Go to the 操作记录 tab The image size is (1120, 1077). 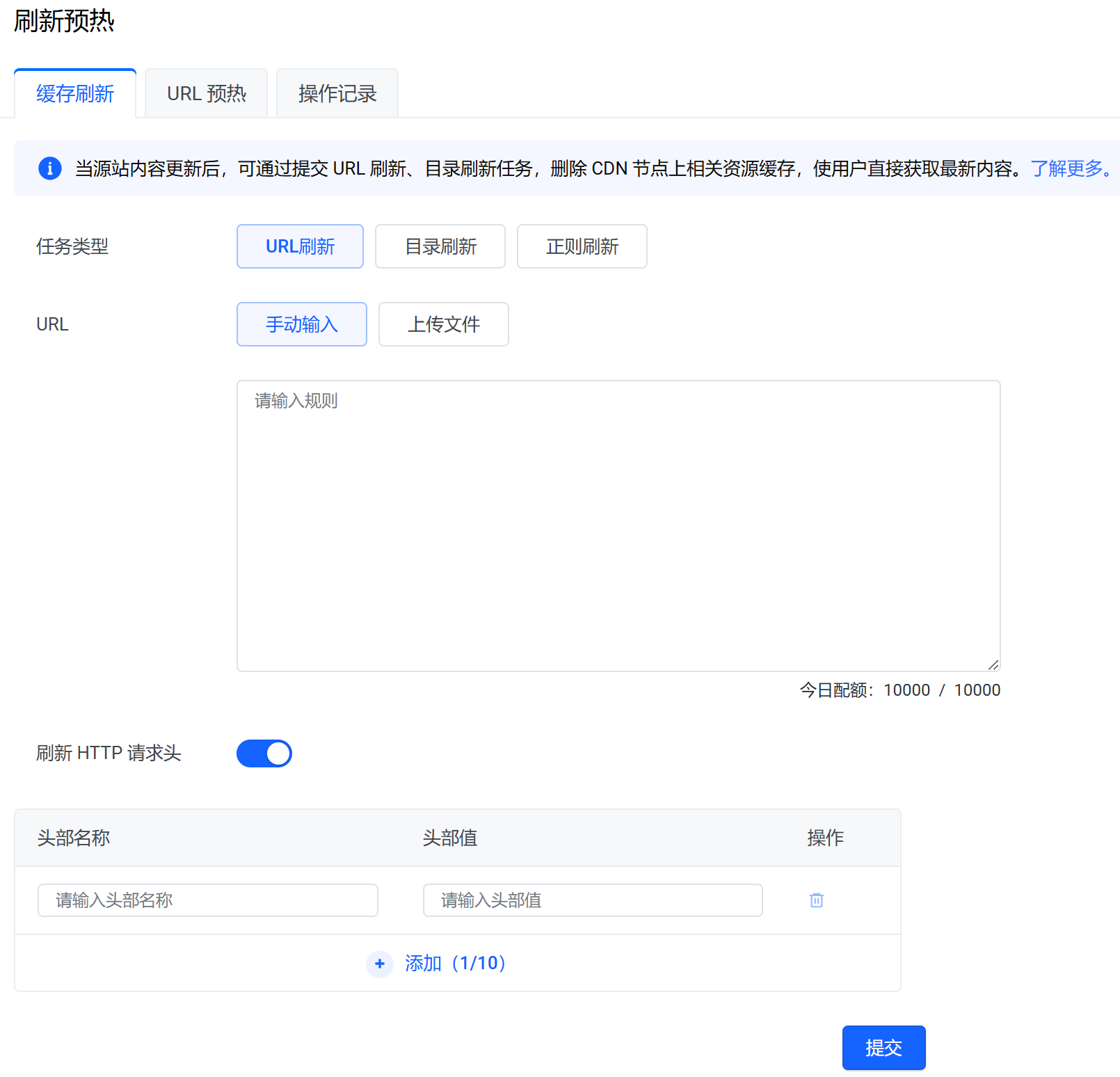tap(337, 94)
